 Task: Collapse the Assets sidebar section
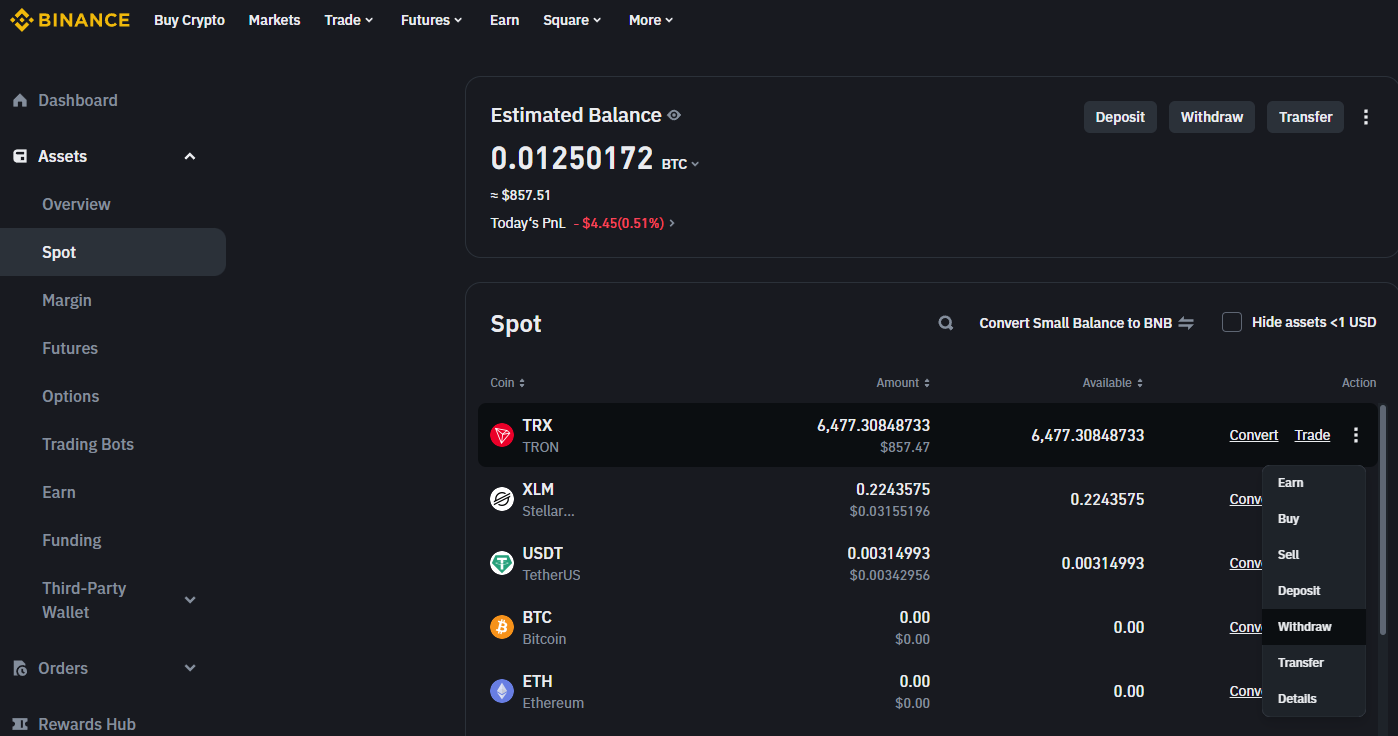(190, 157)
